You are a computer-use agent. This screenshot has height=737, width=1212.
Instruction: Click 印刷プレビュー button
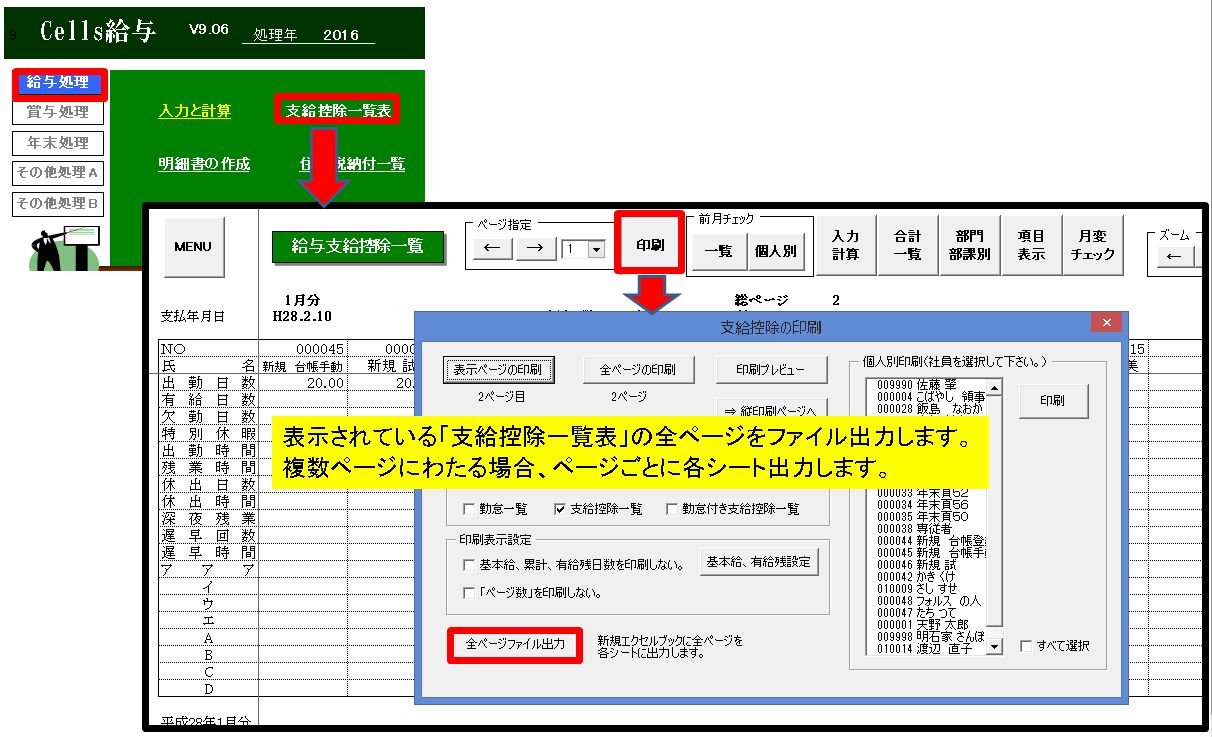tap(772, 369)
